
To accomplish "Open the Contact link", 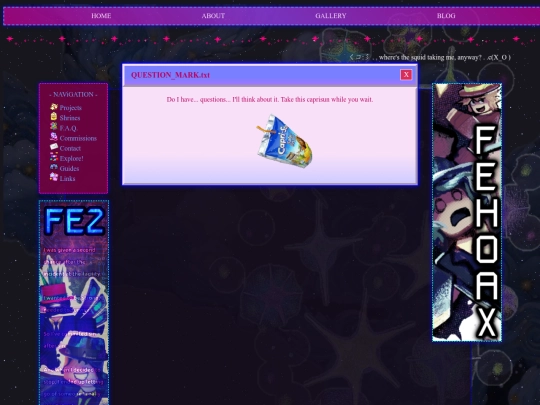I will coord(70,148).
